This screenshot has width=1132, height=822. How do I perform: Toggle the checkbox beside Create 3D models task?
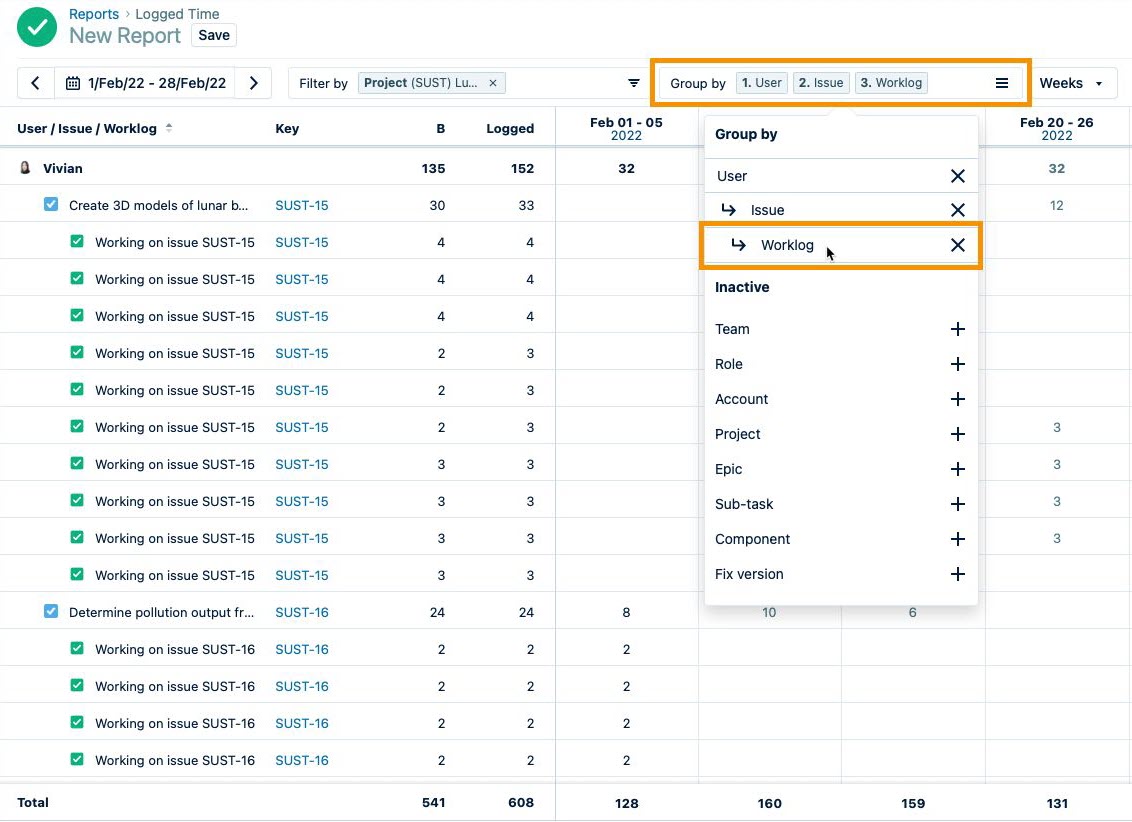pos(51,205)
